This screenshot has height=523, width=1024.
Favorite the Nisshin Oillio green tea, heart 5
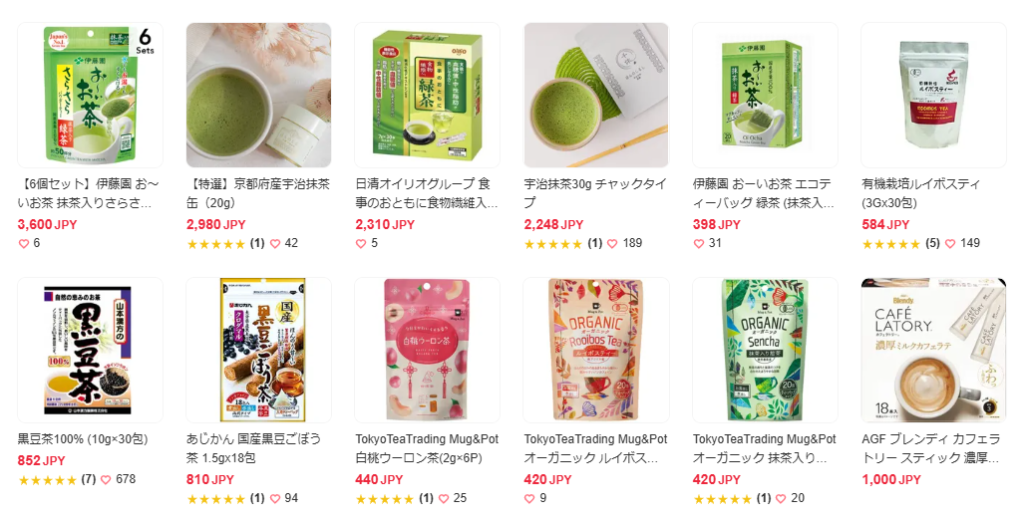pos(361,244)
